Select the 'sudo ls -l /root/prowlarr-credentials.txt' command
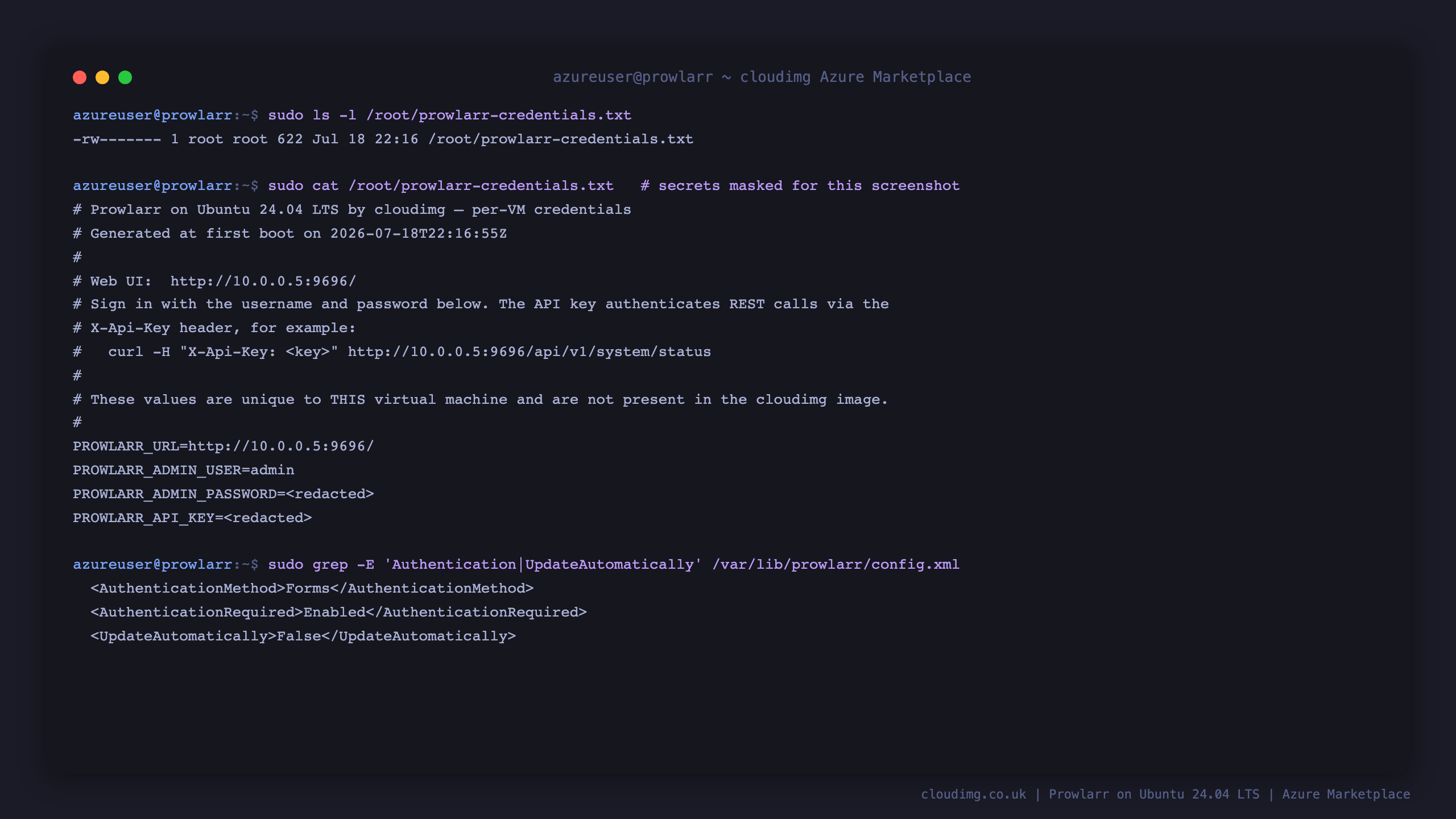This screenshot has height=819, width=1456. (x=449, y=115)
